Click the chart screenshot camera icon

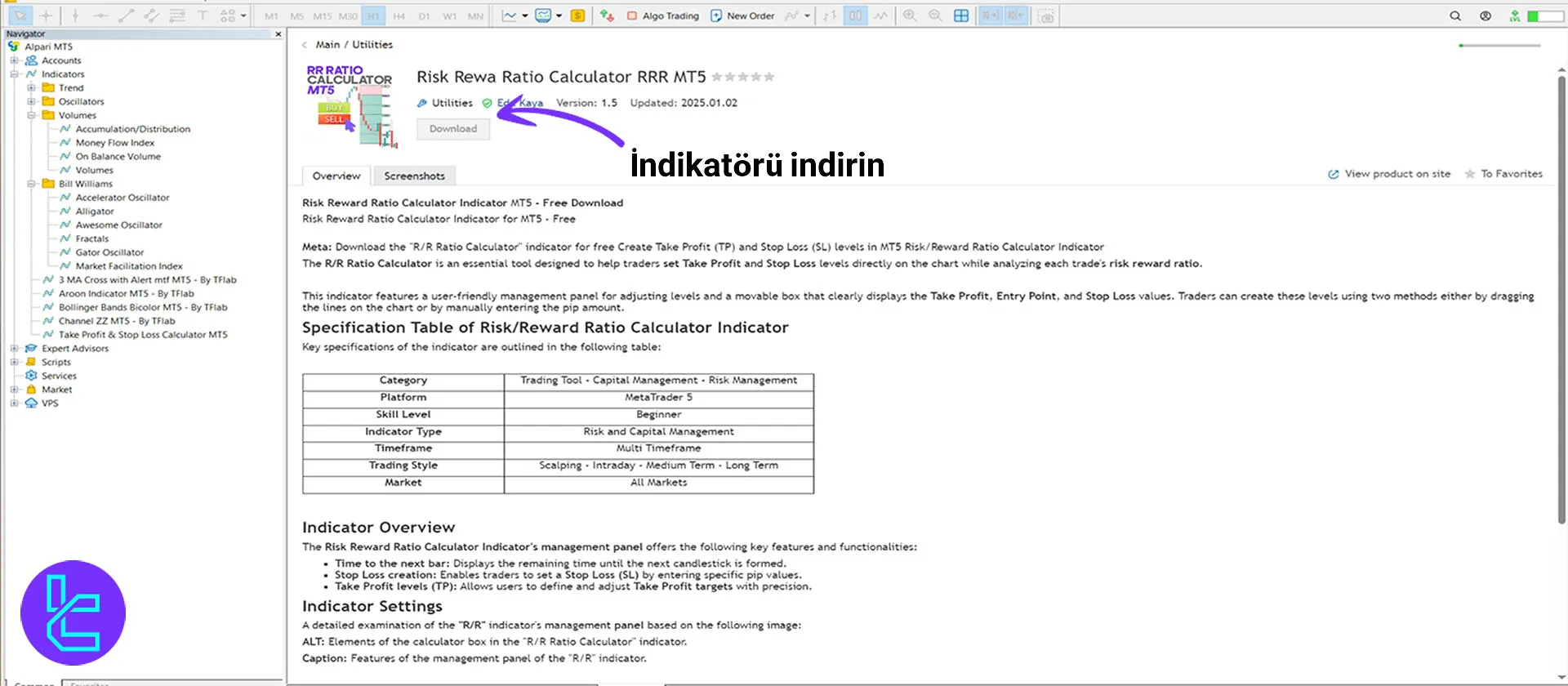pos(1045,16)
